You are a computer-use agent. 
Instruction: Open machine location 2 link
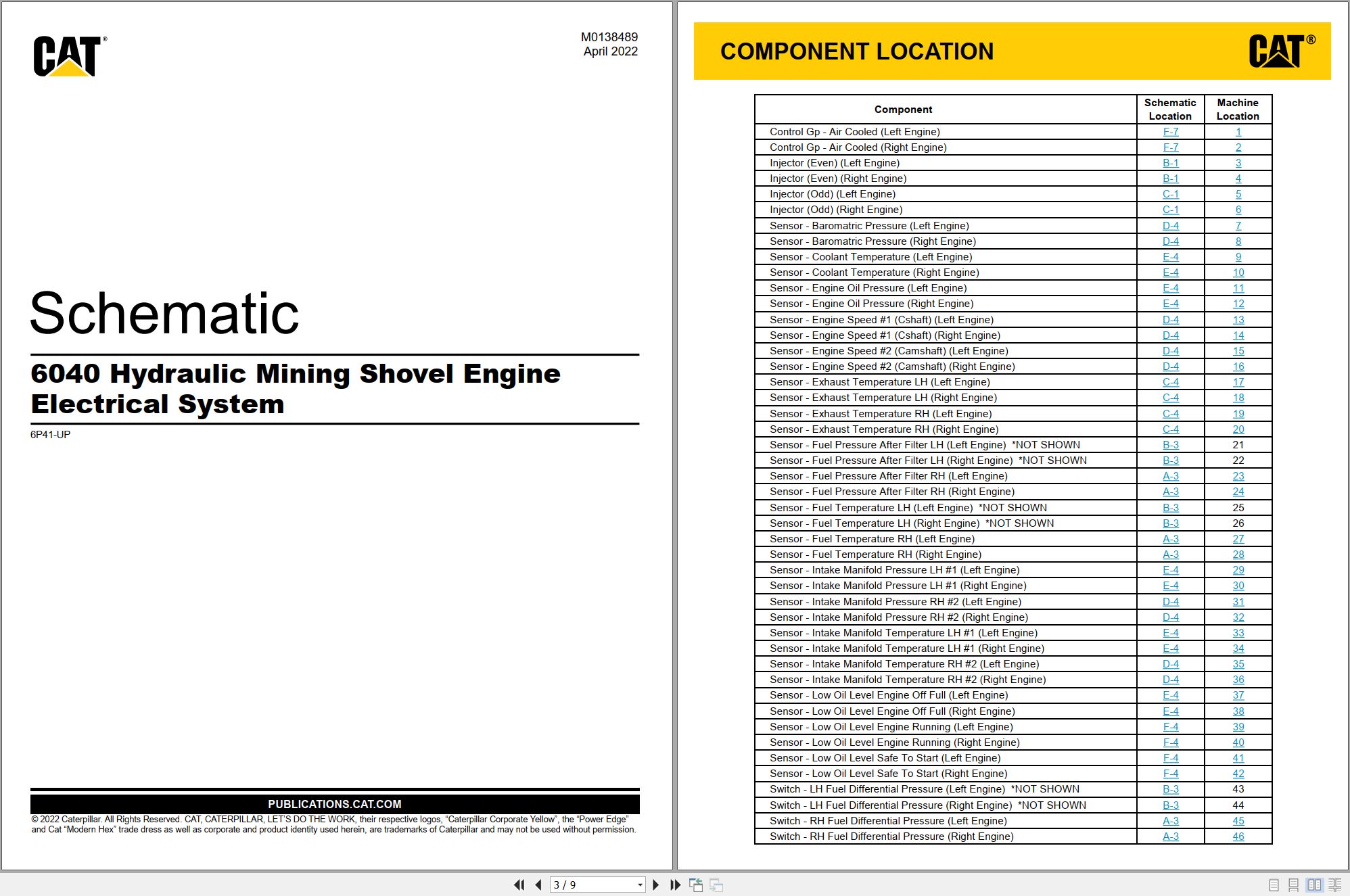(1238, 147)
